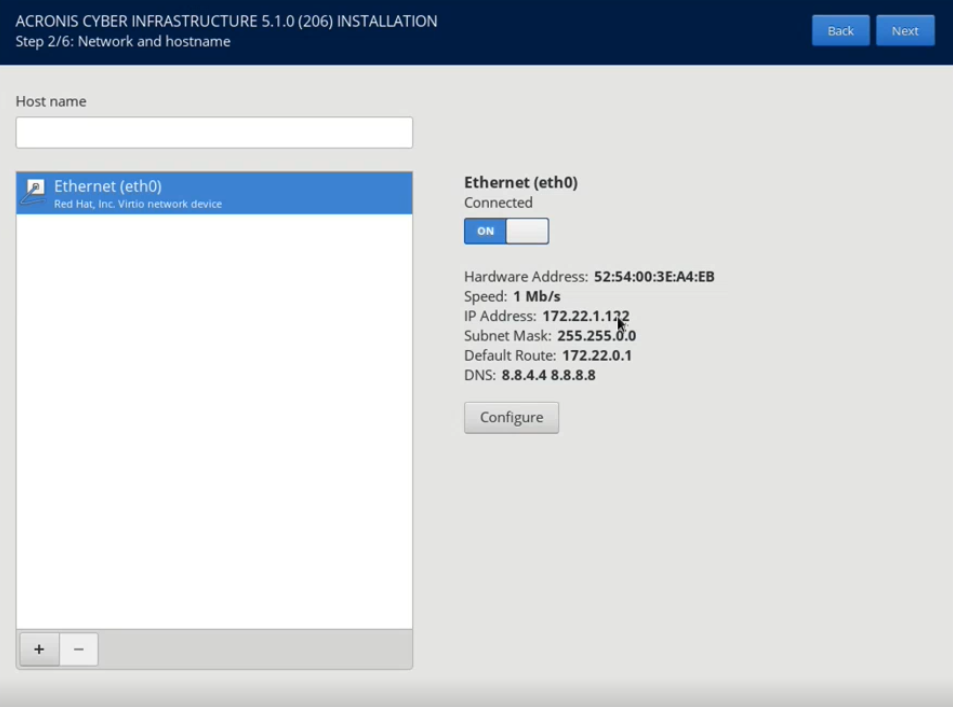Screen dimensions: 953x707
Task: Focus the Host name text field
Action: coord(214,133)
